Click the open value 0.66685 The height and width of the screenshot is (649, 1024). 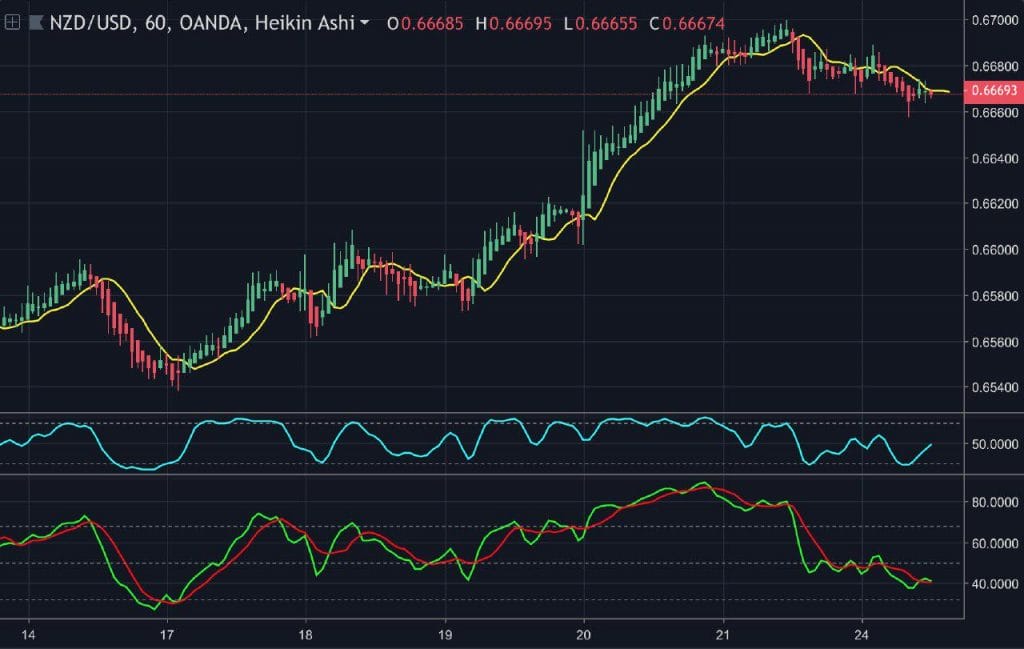[432, 24]
